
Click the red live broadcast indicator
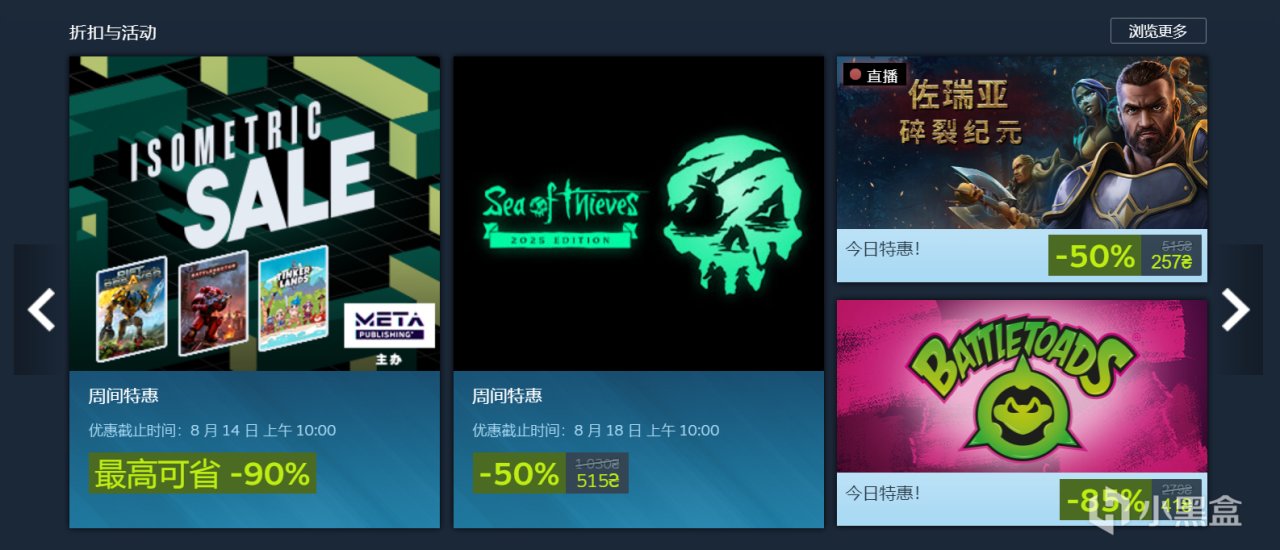tap(874, 75)
